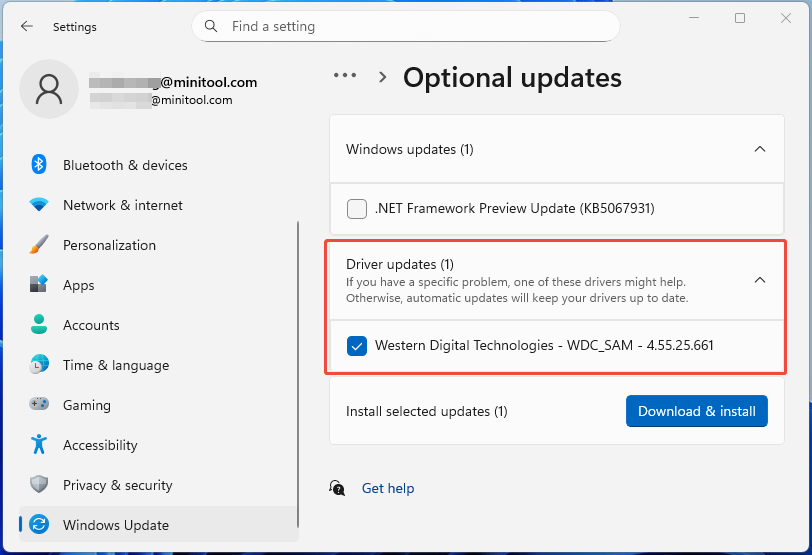The height and width of the screenshot is (555, 812).
Task: Check the .NET Framework Preview Update box
Action: pyautogui.click(x=357, y=209)
